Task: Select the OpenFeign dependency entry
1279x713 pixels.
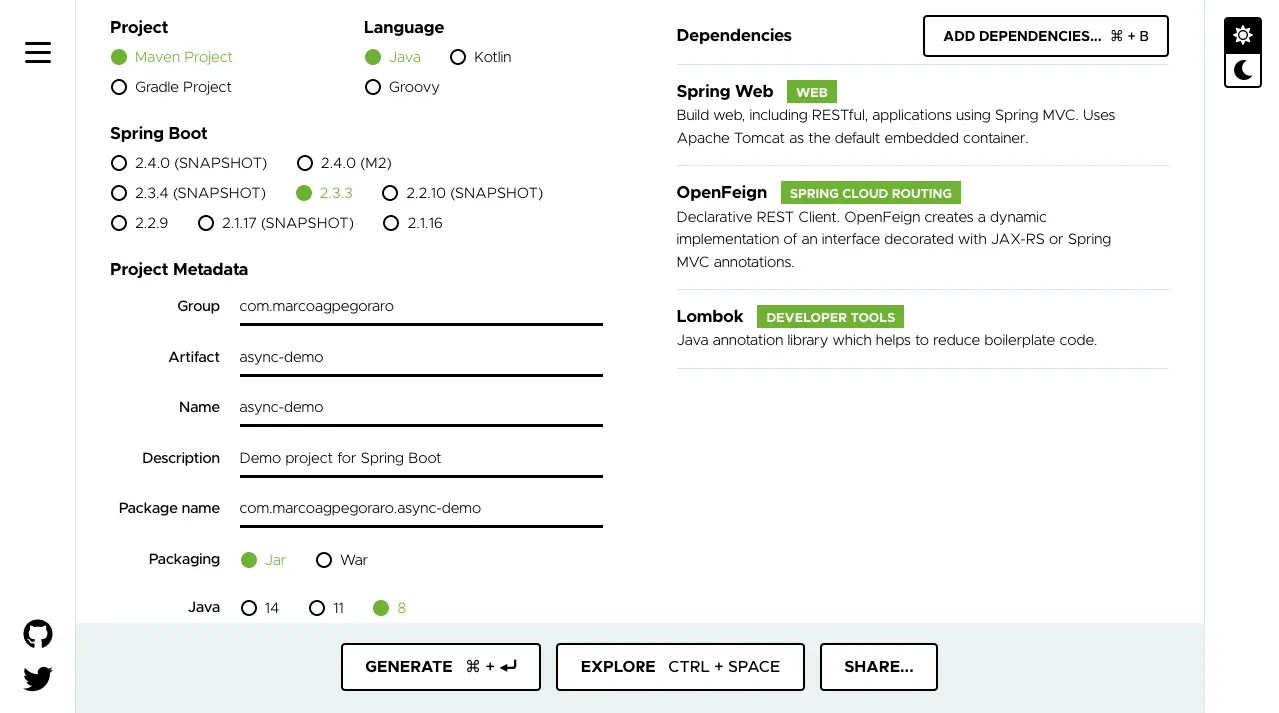Action: coord(922,227)
